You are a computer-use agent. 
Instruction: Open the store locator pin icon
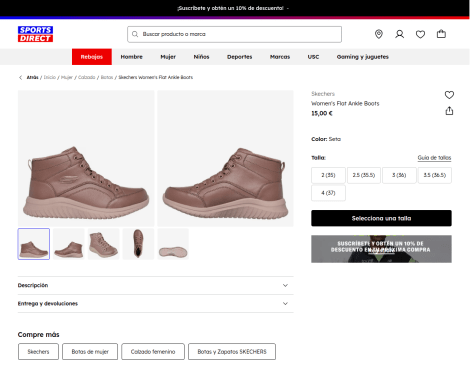click(x=379, y=34)
